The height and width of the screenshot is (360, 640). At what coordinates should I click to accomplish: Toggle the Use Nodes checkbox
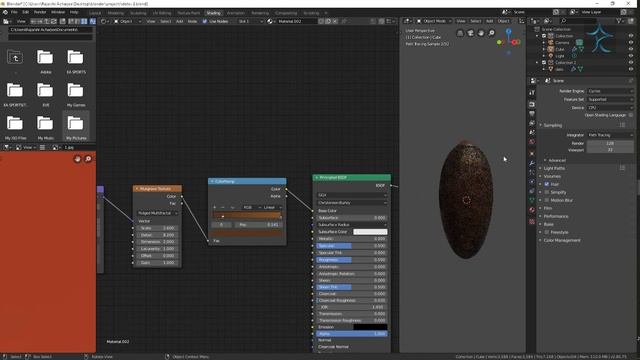[x=205, y=21]
